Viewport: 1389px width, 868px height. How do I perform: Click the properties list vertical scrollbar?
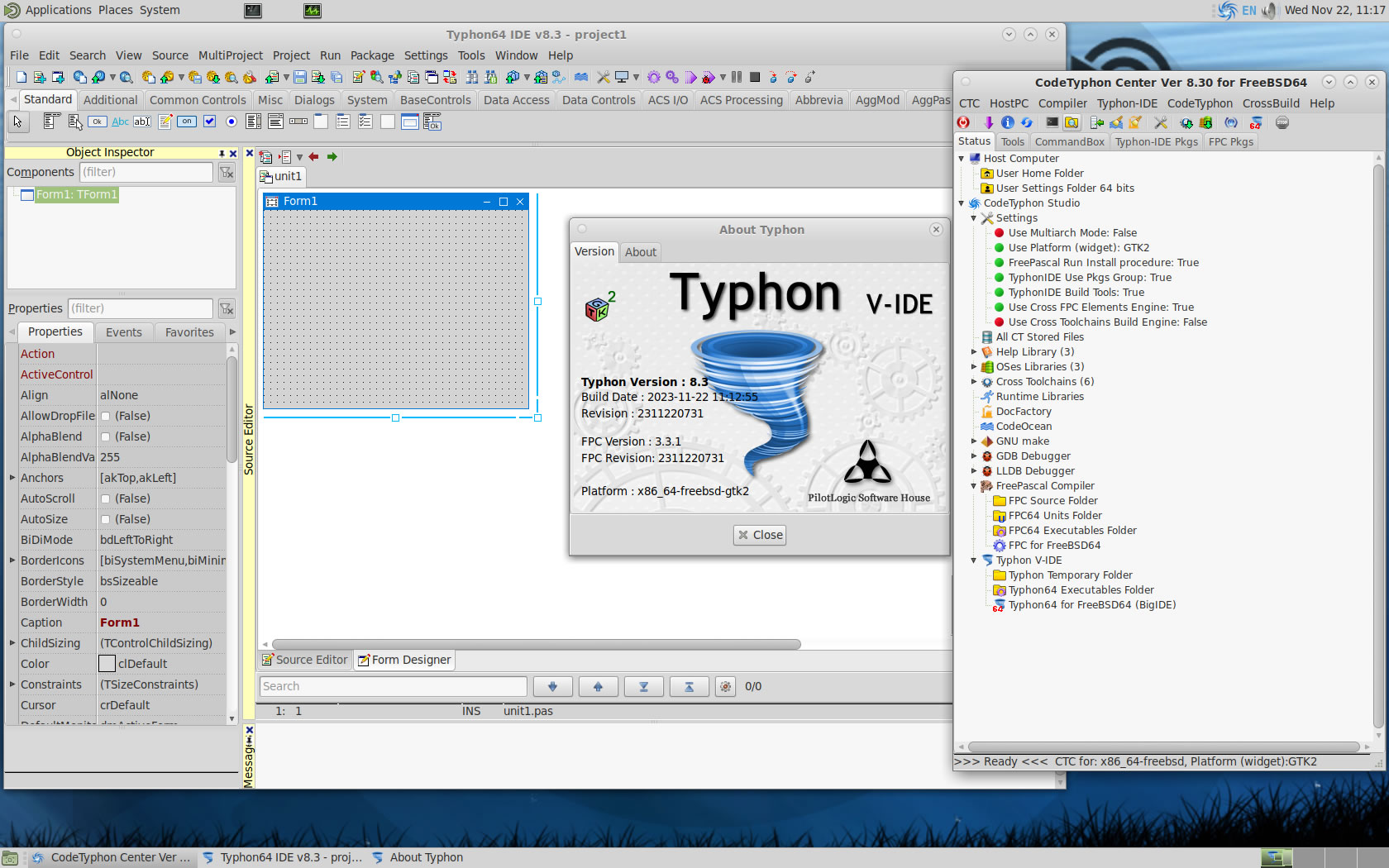[231, 409]
